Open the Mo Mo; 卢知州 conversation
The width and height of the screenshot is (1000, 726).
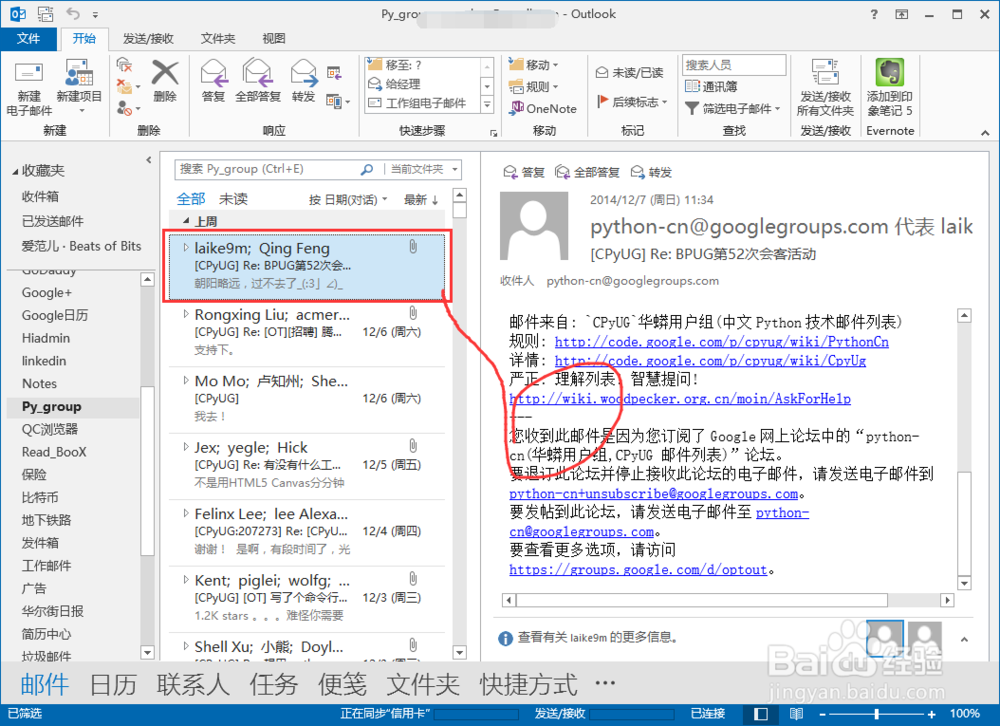(x=307, y=399)
